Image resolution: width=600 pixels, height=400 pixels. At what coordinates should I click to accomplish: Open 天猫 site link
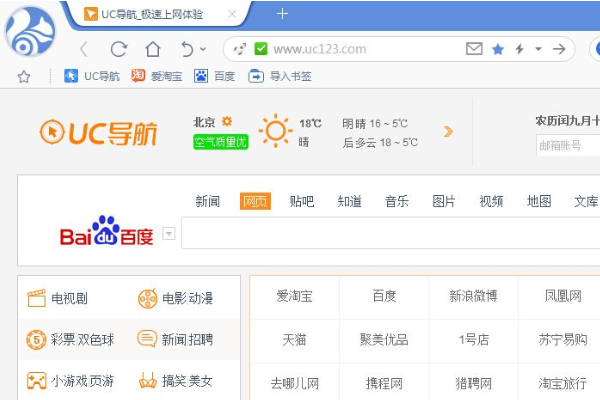pos(294,340)
